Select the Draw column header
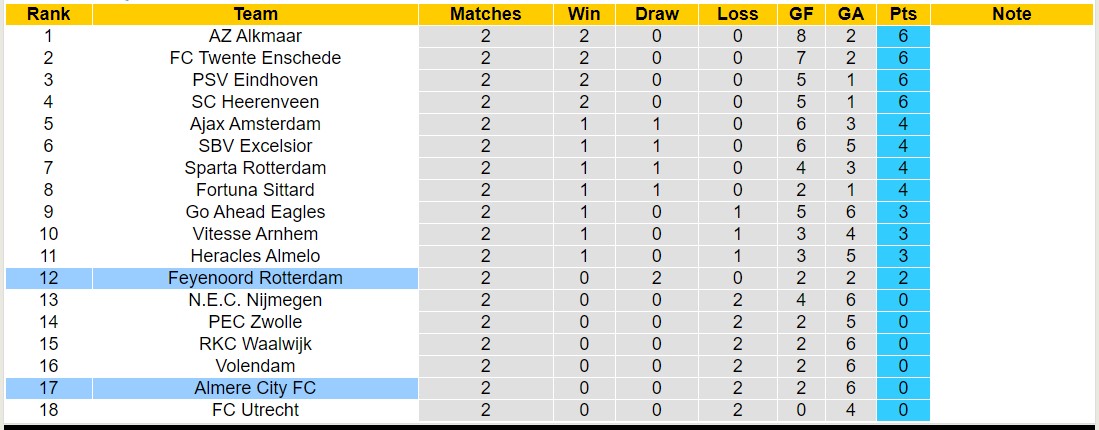The image size is (1099, 430). pos(657,14)
